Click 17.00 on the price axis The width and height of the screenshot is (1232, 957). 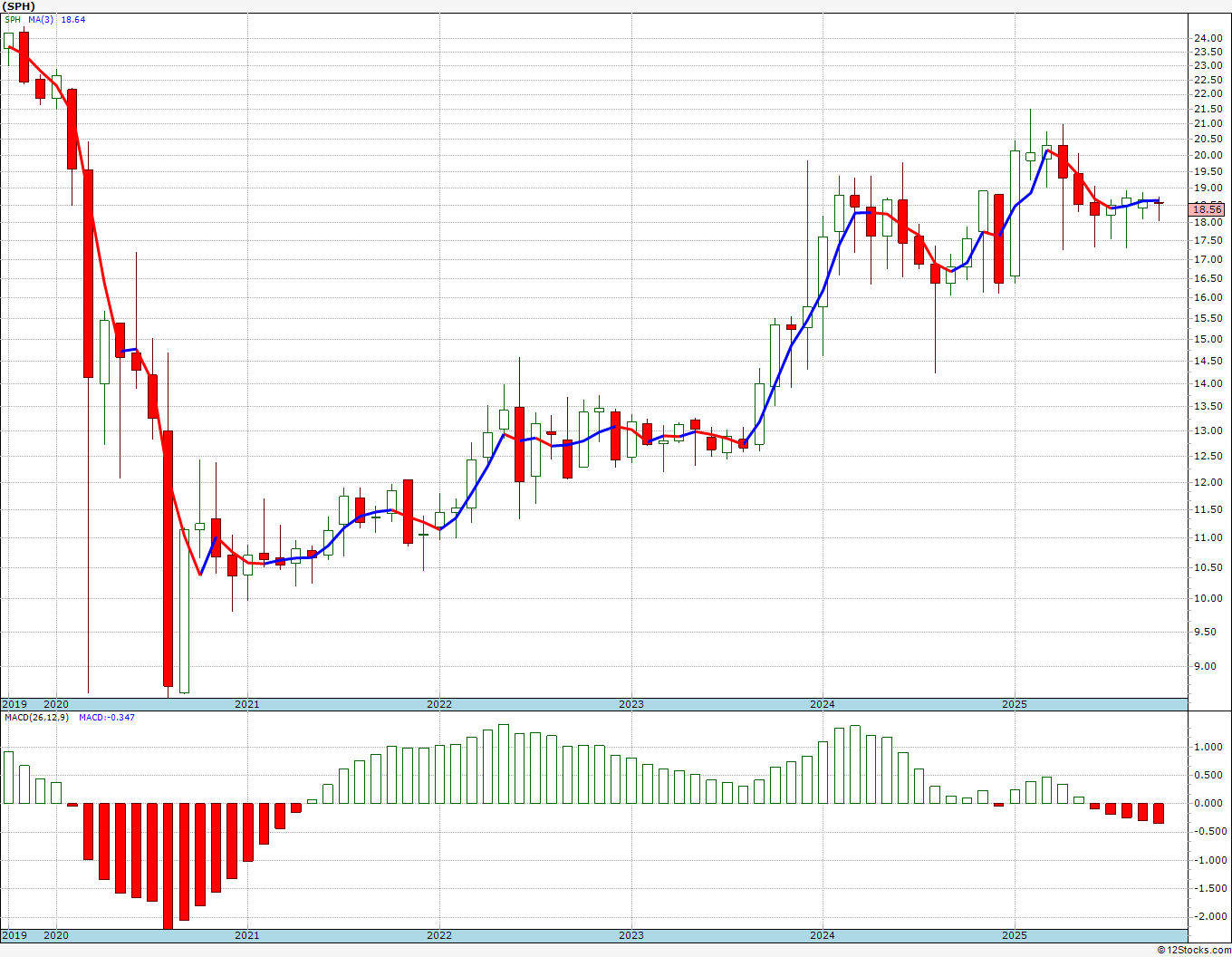[1208, 259]
